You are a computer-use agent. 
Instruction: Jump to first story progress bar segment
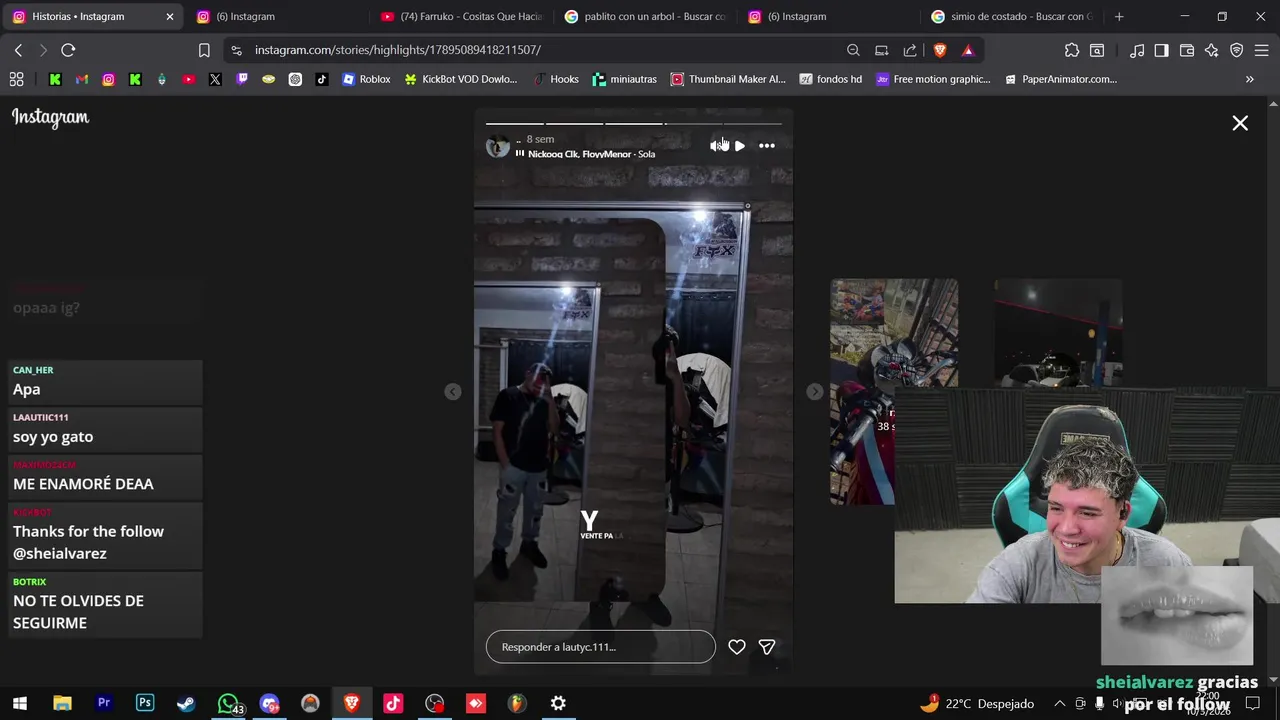click(x=514, y=124)
